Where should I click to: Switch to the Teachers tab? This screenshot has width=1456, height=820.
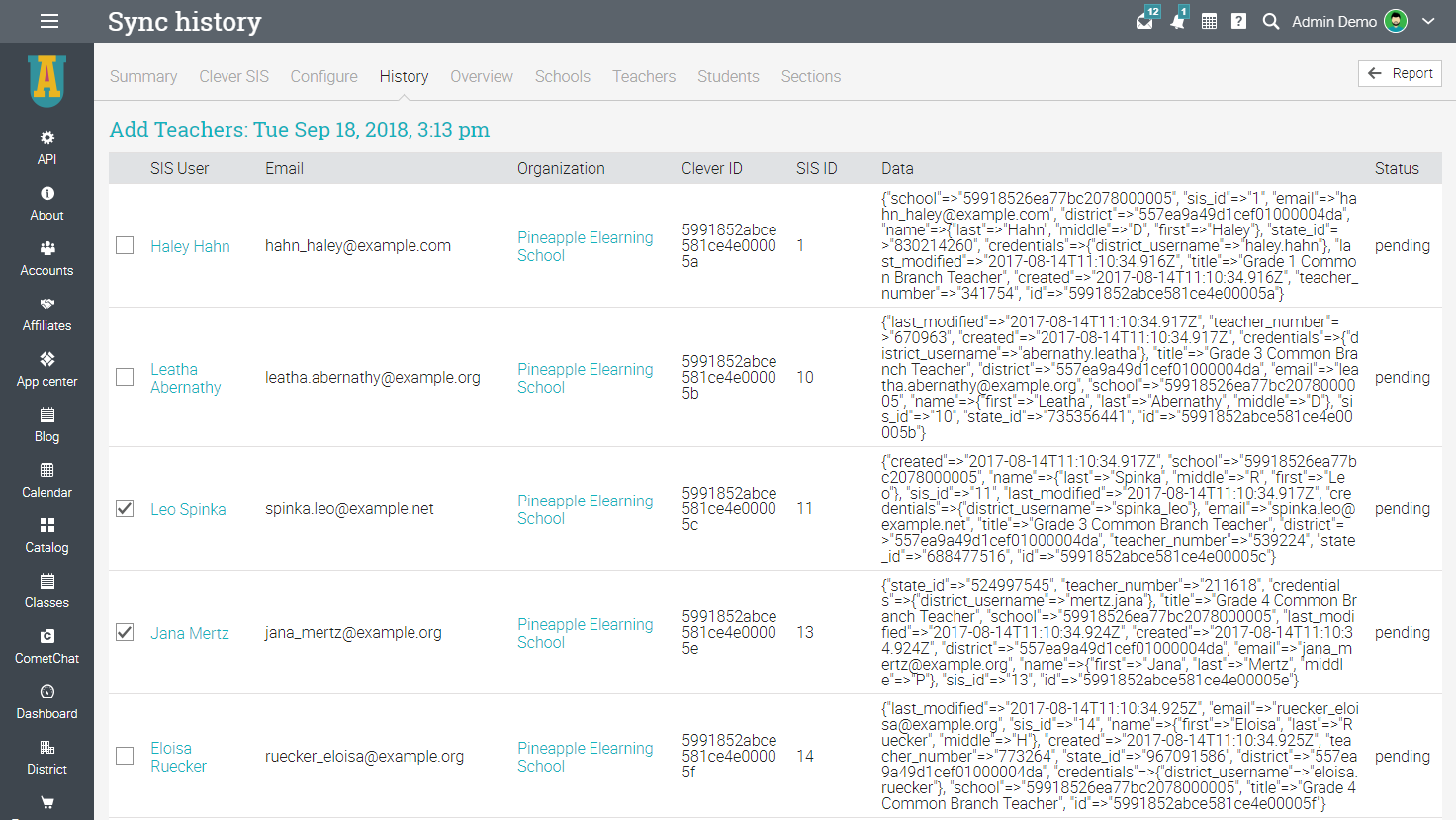644,76
